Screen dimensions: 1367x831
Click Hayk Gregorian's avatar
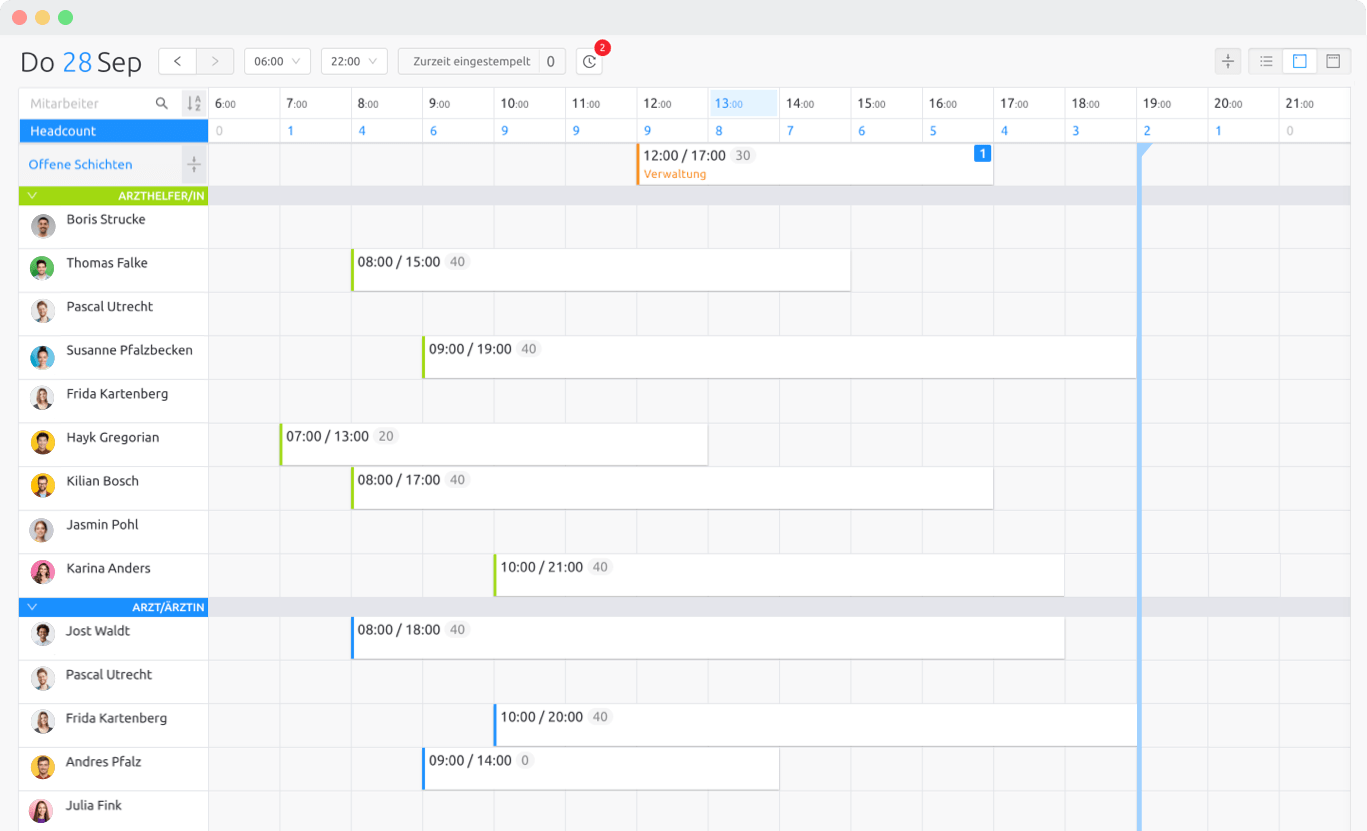tap(42, 442)
